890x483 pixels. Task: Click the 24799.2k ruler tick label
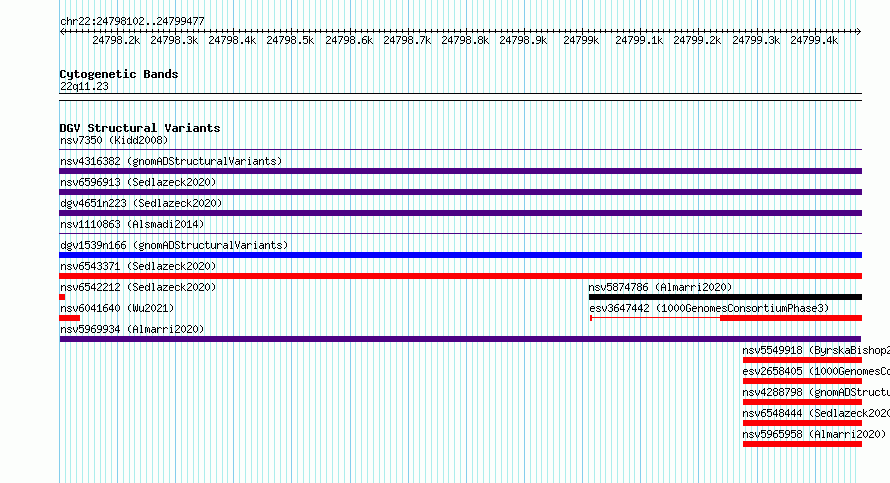(x=697, y=40)
